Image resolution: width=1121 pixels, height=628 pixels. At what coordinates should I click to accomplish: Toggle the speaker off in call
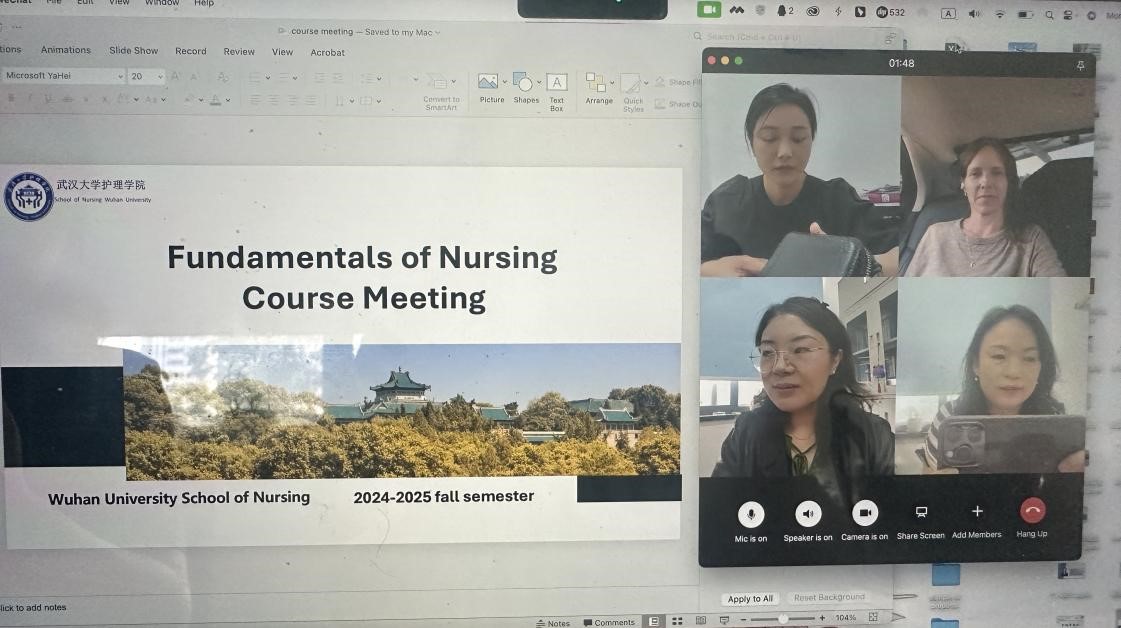[x=808, y=514]
